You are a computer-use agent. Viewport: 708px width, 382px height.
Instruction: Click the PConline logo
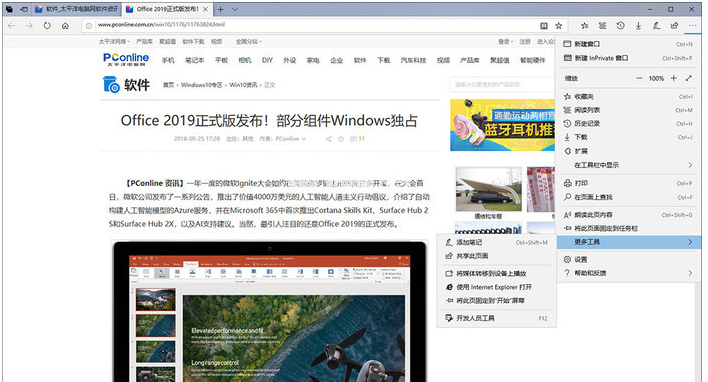(x=126, y=59)
